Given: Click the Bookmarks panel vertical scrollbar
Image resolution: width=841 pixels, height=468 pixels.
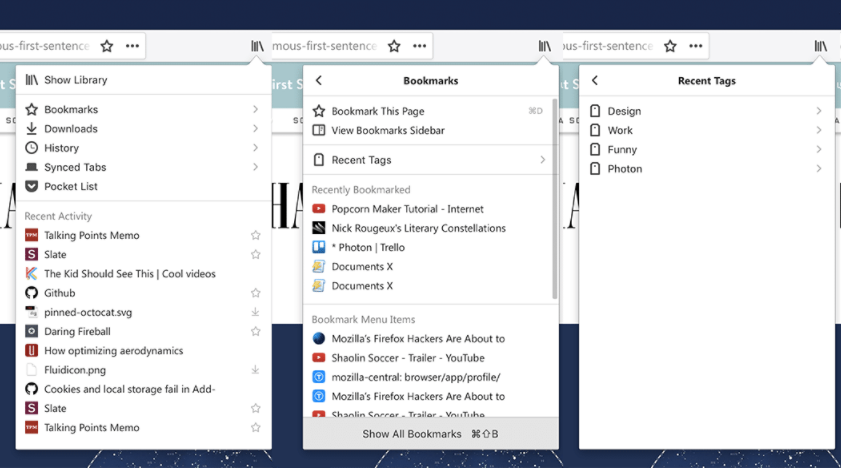Looking at the screenshot, I should [x=555, y=198].
